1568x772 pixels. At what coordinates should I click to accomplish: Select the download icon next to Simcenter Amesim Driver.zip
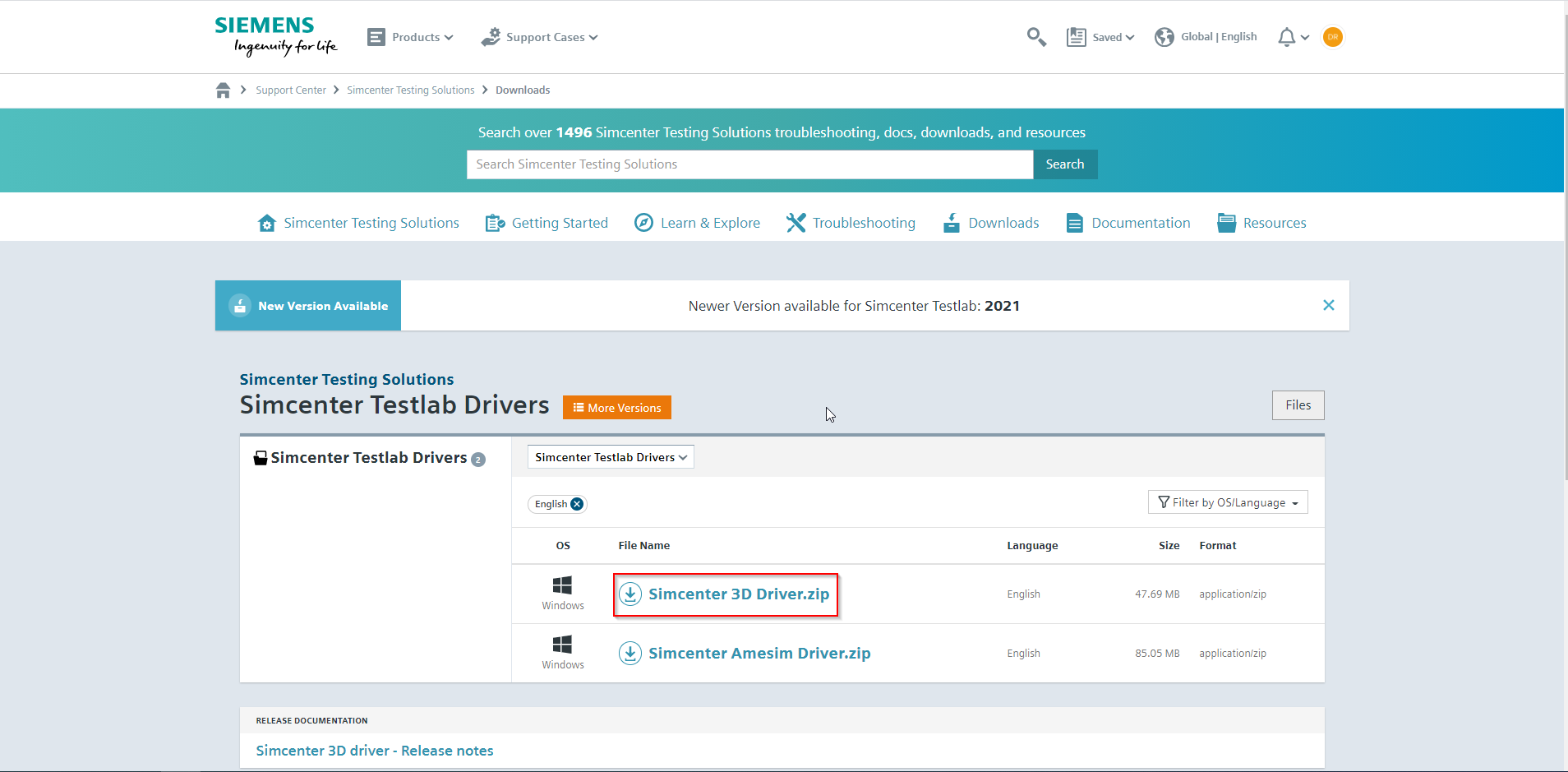(x=630, y=653)
